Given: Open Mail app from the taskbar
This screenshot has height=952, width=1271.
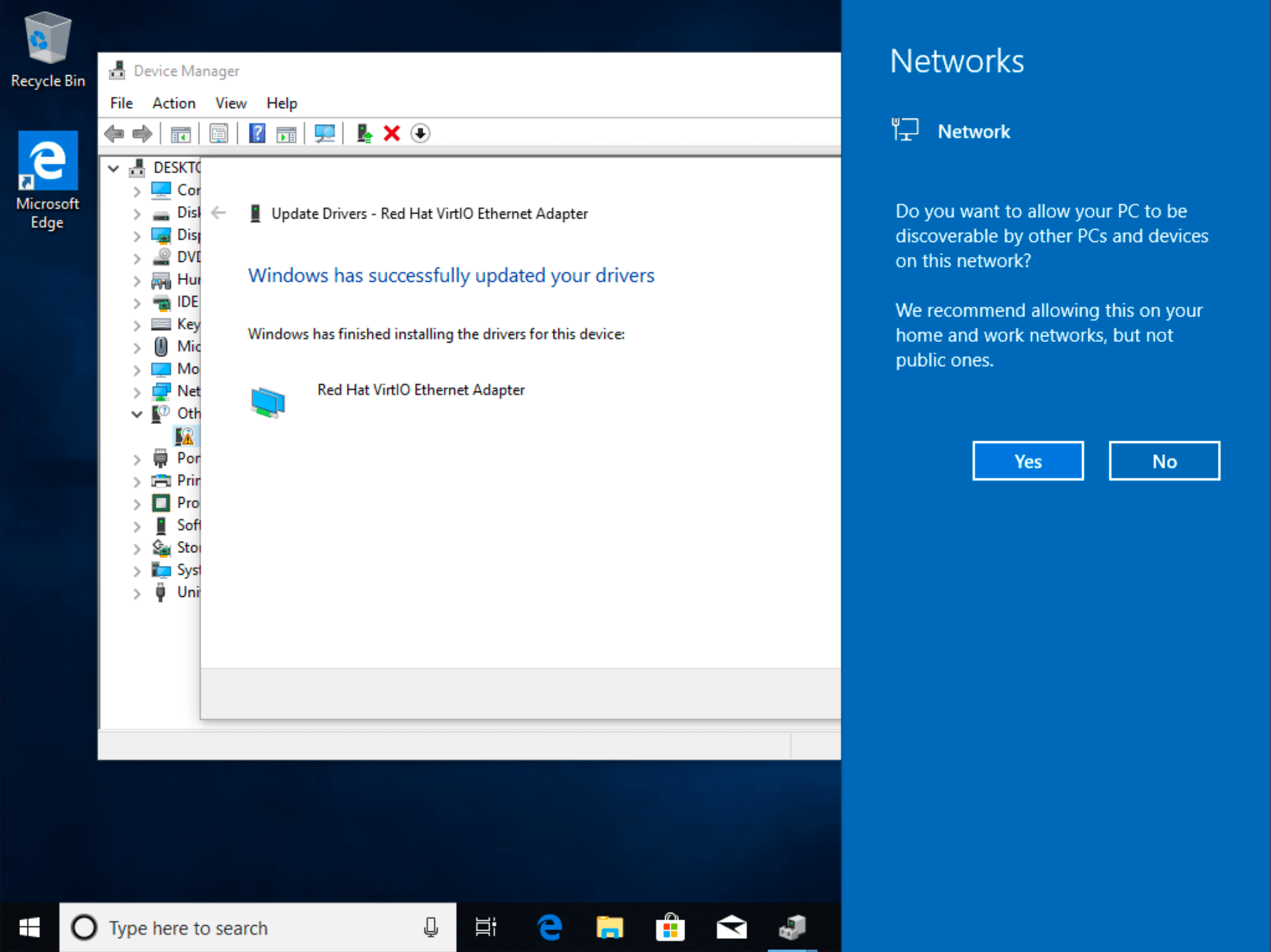Looking at the screenshot, I should [731, 928].
